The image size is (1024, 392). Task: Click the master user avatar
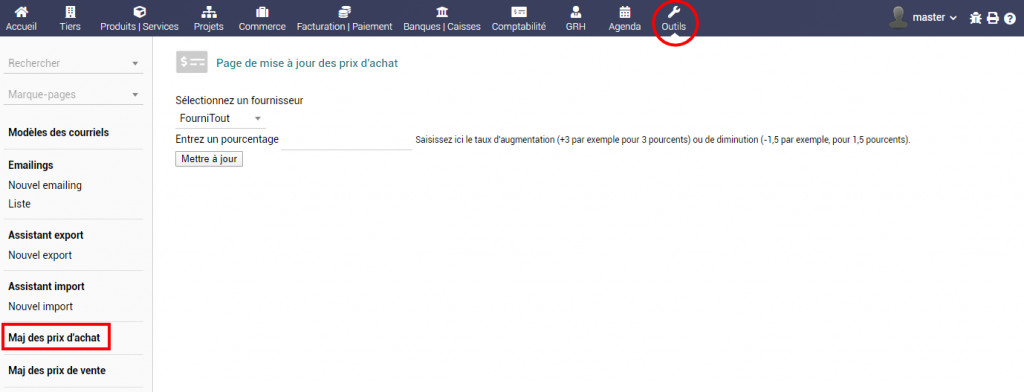pyautogui.click(x=899, y=18)
